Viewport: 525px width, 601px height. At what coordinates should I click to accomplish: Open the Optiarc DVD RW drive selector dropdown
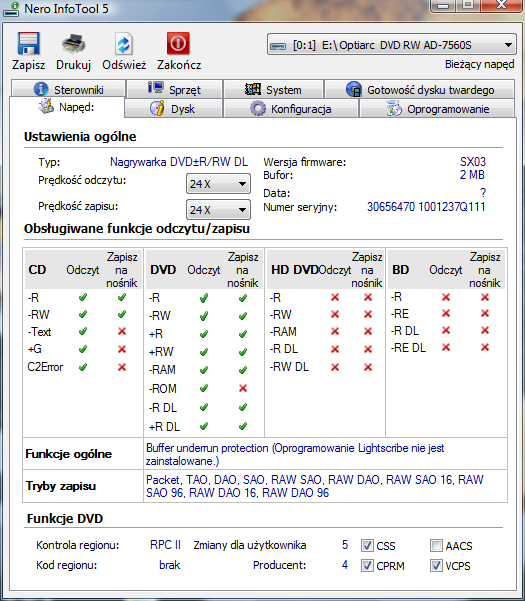[x=391, y=45]
